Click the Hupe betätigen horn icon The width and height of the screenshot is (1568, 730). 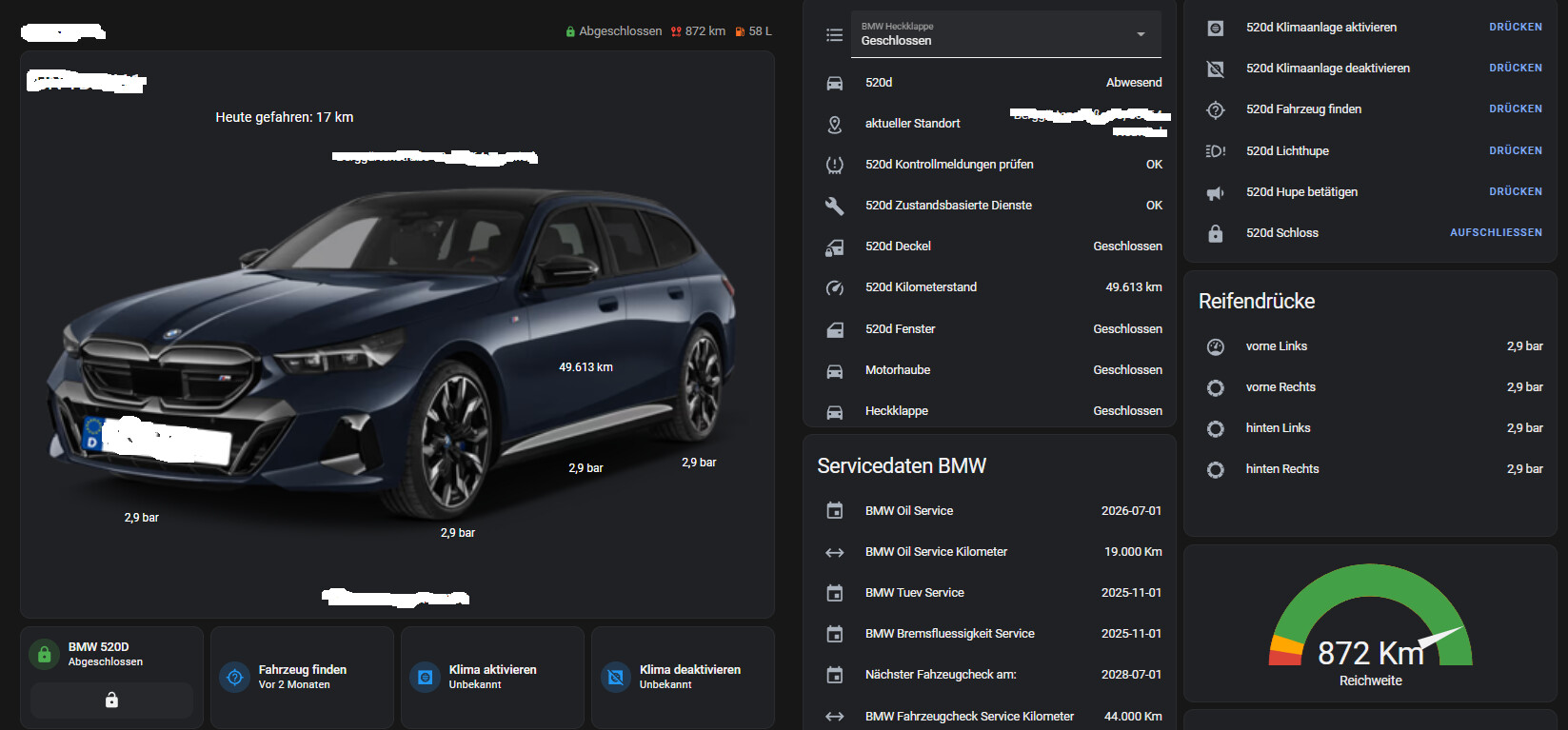point(1215,192)
